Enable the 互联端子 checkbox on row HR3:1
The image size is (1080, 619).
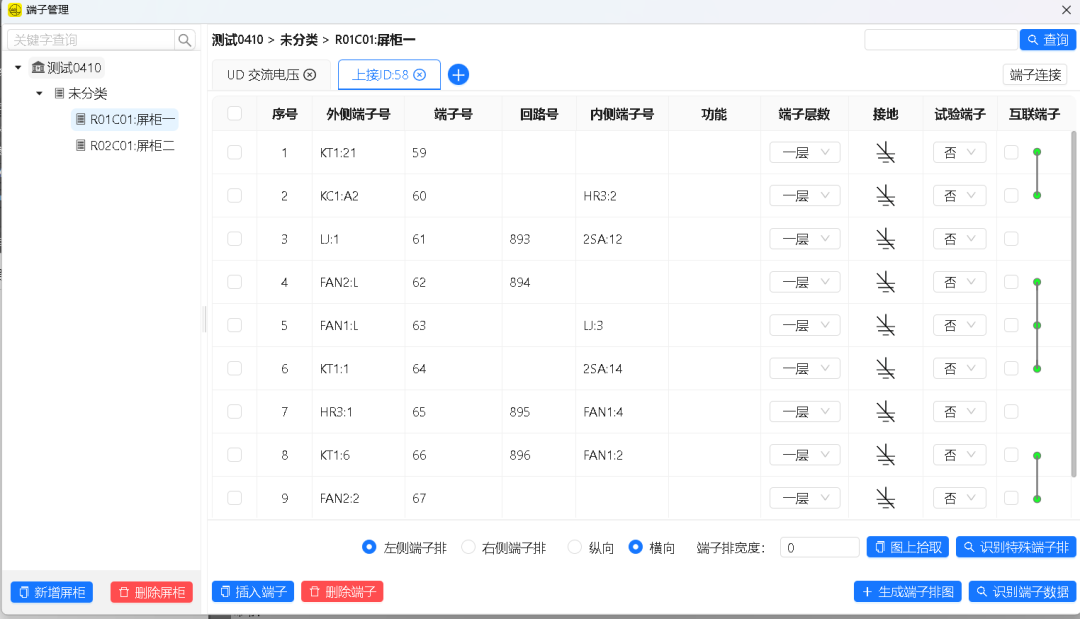click(x=1013, y=411)
